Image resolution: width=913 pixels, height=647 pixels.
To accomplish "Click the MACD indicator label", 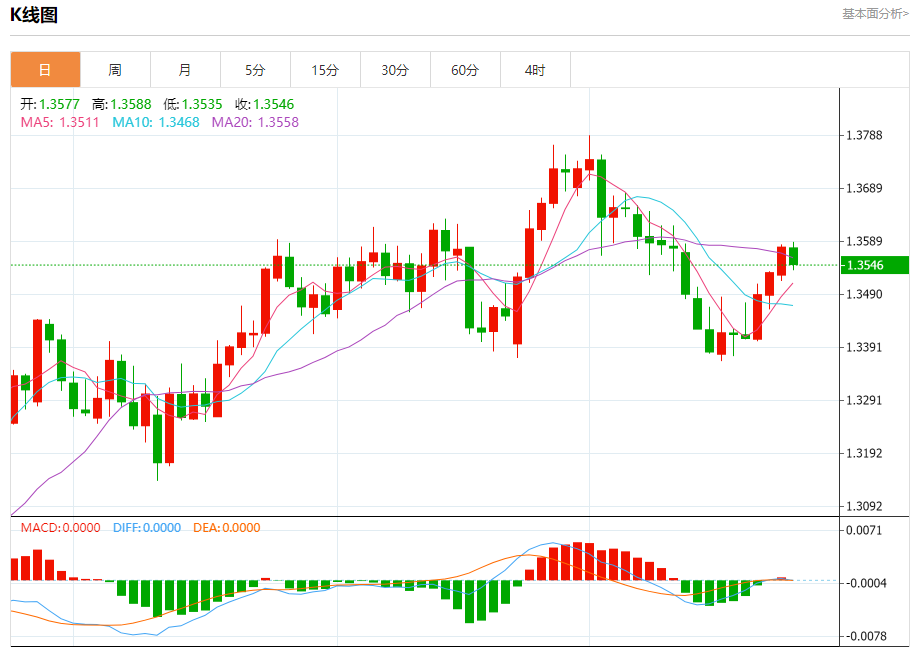I will coord(61,528).
